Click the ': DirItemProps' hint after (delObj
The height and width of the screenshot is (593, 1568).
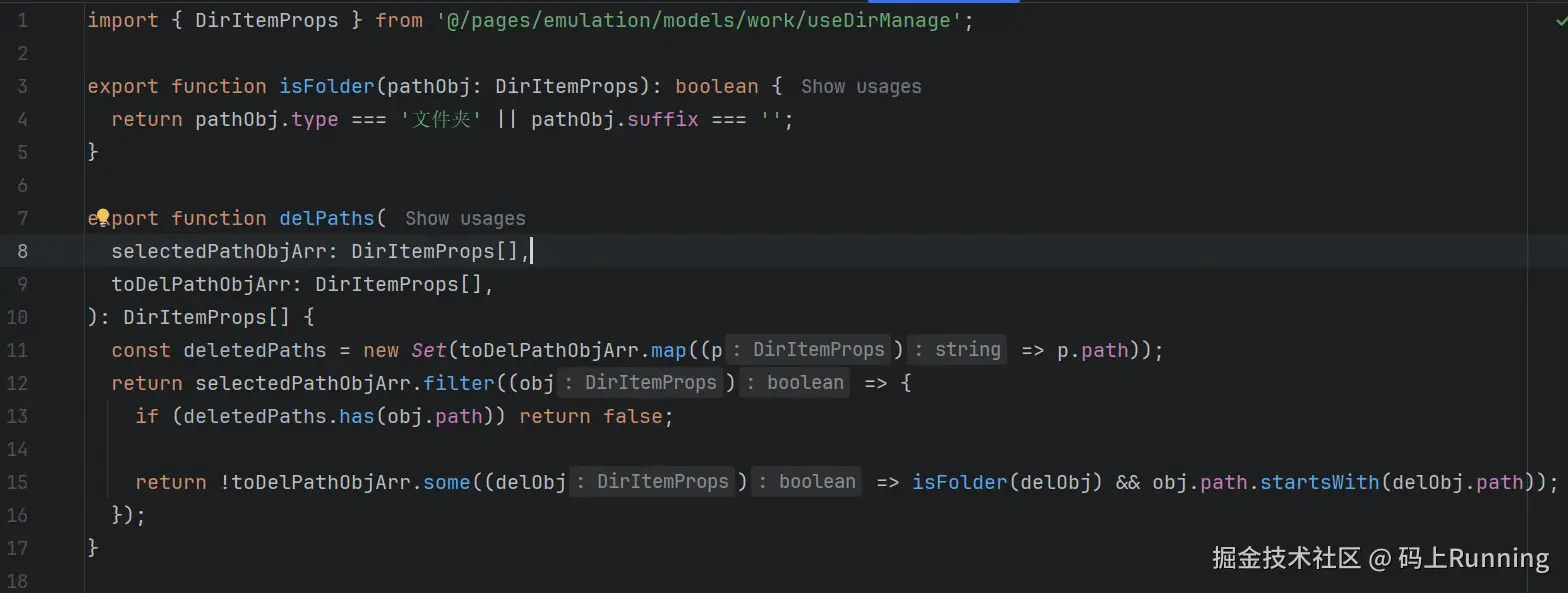pos(650,482)
